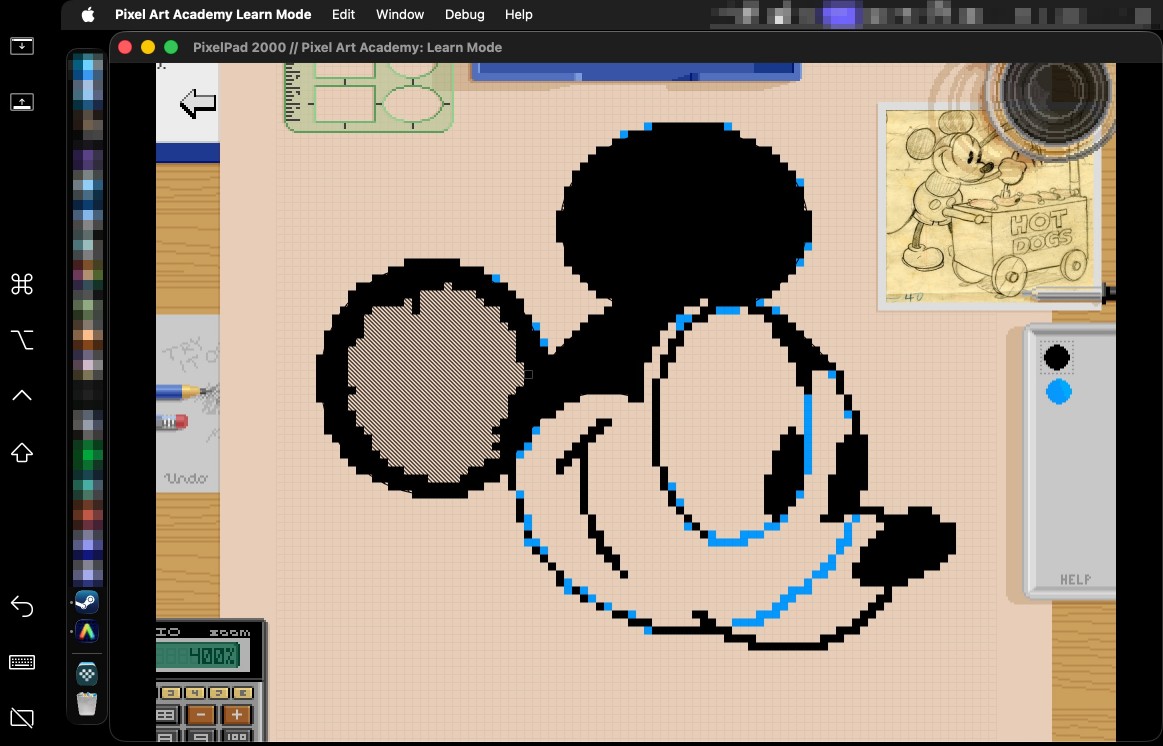1163x746 pixels.
Task: Click HELP on the color palette panel
Action: [1075, 580]
